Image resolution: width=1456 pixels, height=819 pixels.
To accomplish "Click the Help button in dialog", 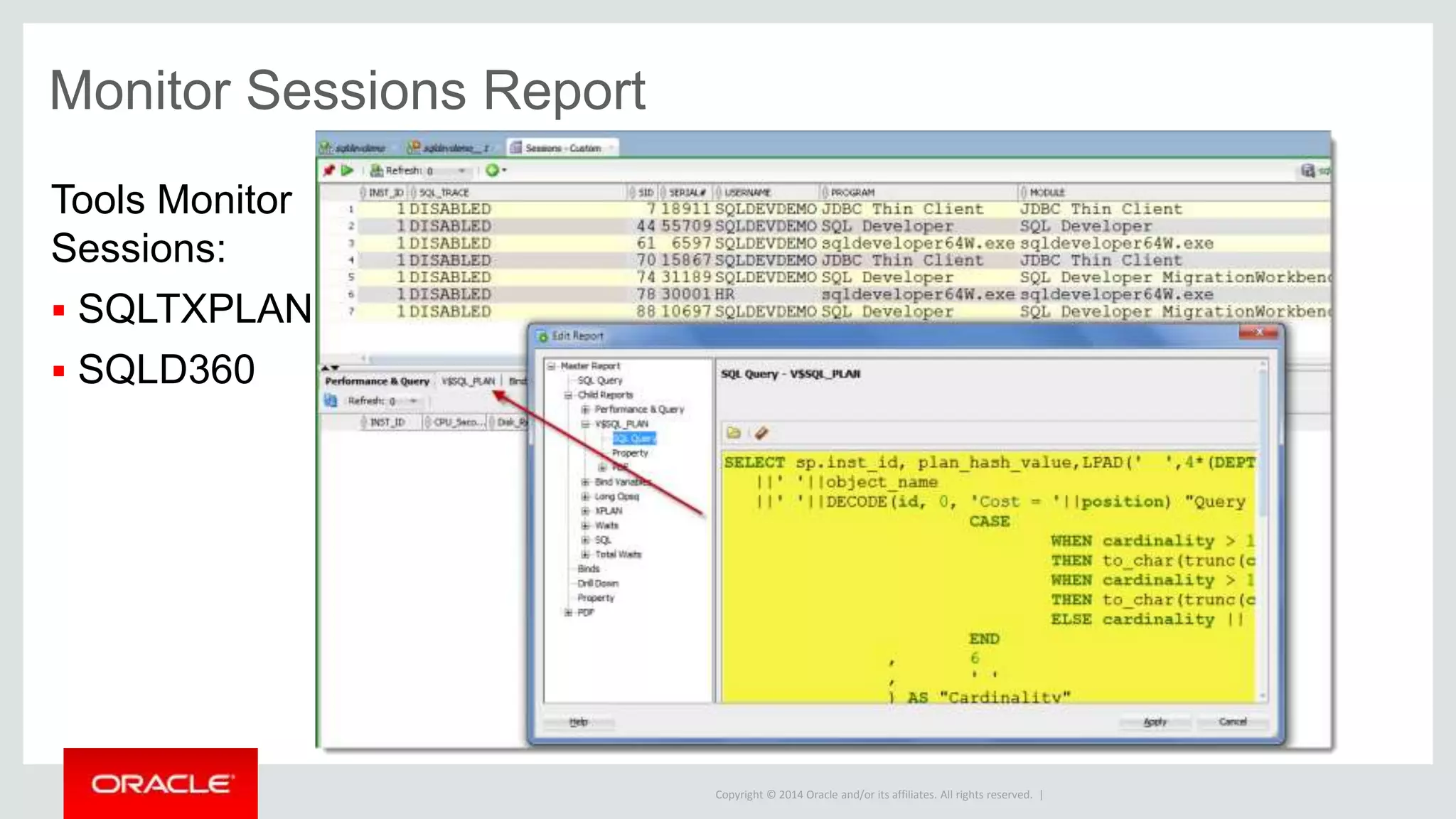I will pos(578,722).
